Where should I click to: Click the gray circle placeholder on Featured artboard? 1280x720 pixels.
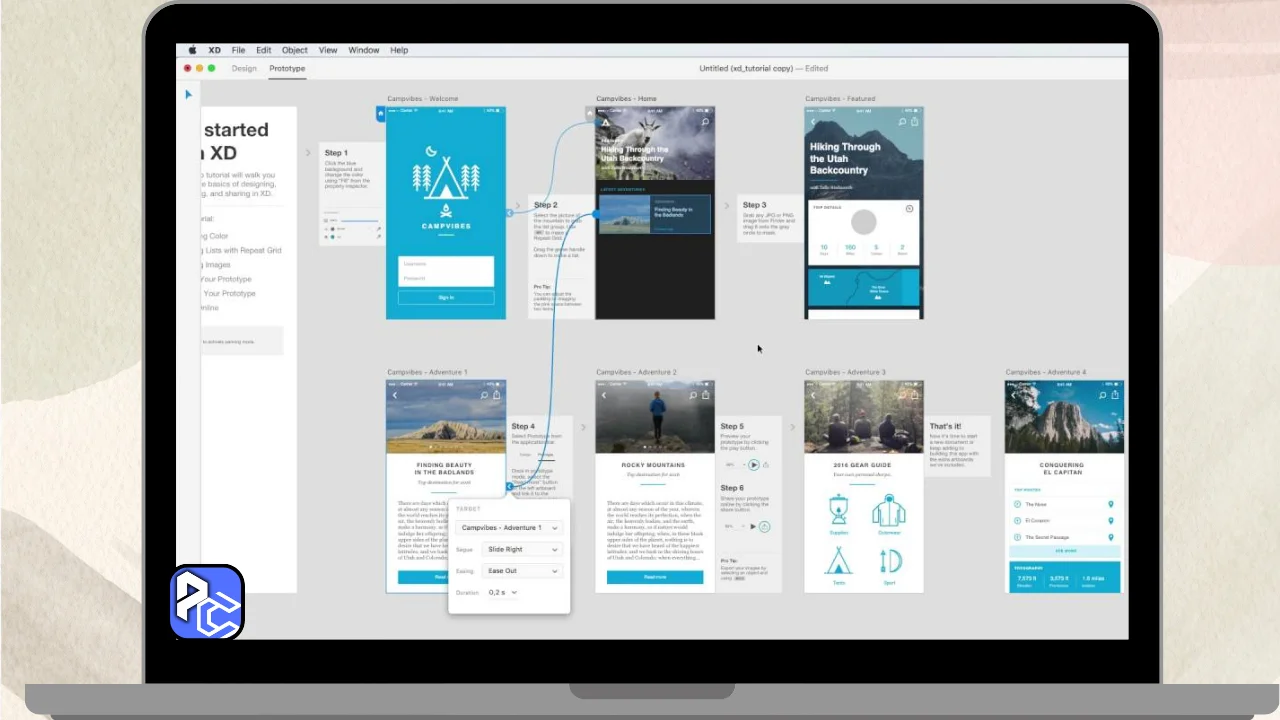click(863, 222)
